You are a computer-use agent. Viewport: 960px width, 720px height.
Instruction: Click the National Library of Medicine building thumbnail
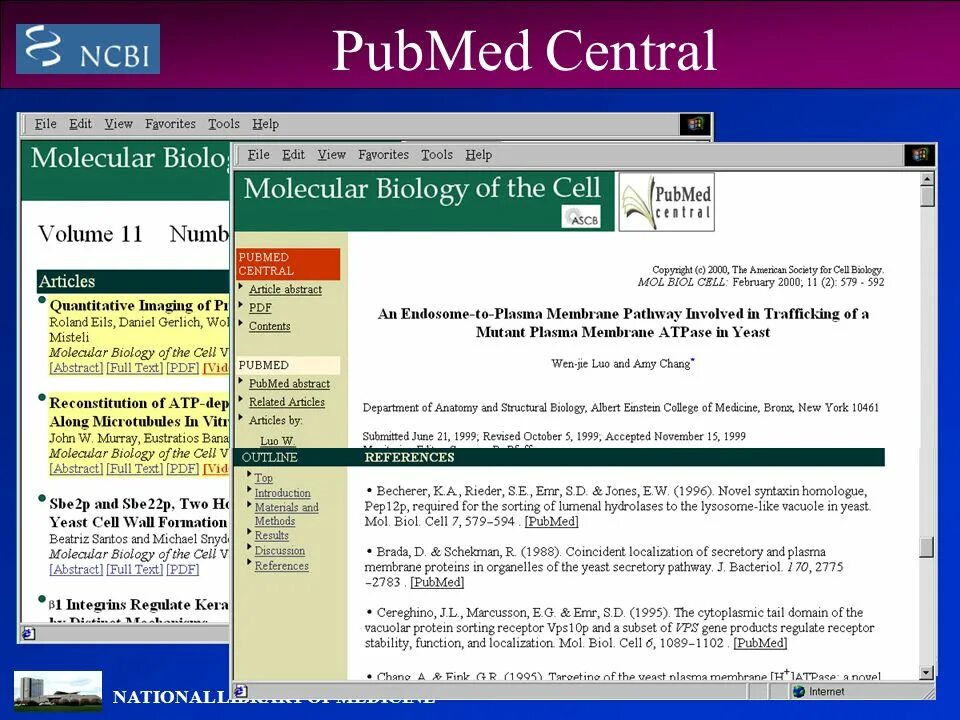(x=58, y=691)
